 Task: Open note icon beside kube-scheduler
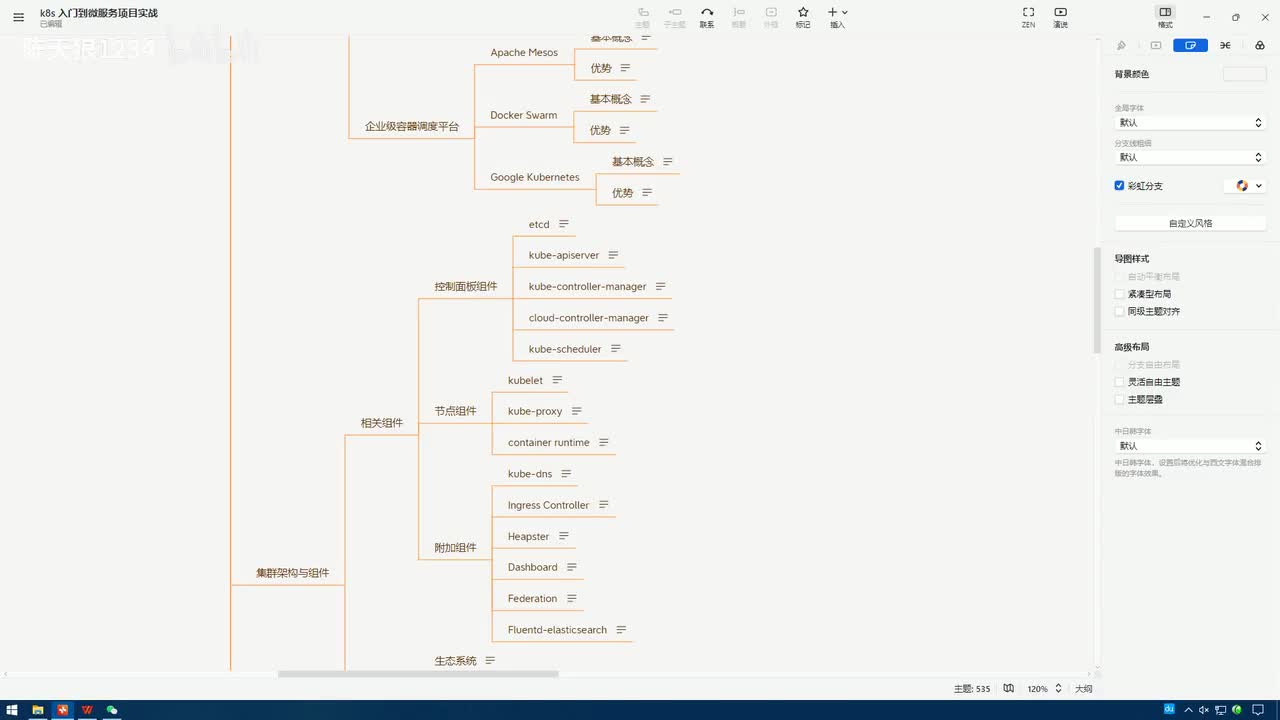coord(616,348)
